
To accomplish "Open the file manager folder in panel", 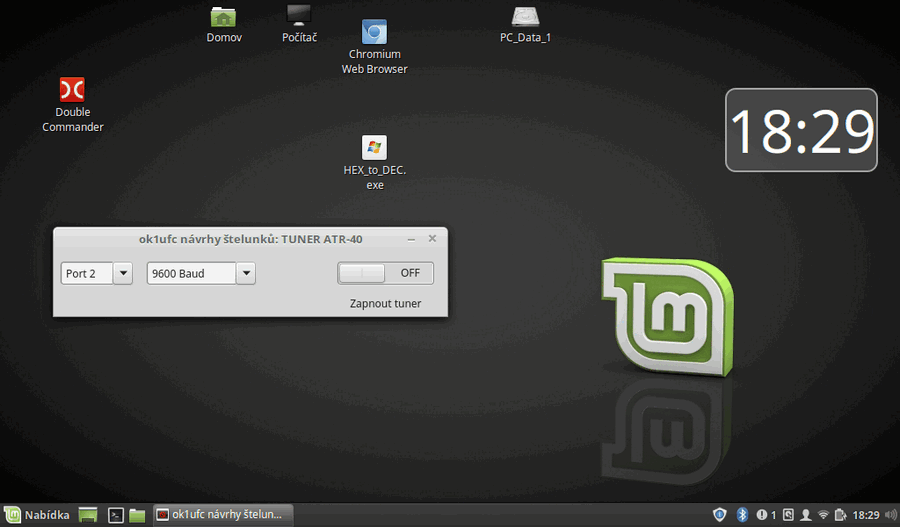I will point(137,515).
